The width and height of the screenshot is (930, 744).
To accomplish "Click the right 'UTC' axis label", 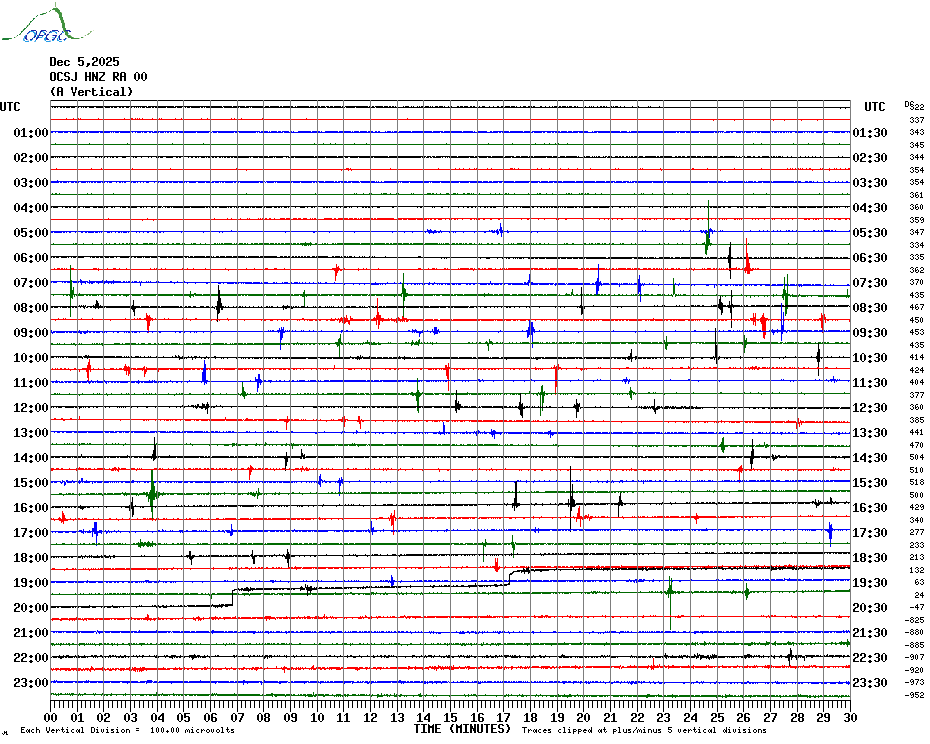I will point(875,107).
